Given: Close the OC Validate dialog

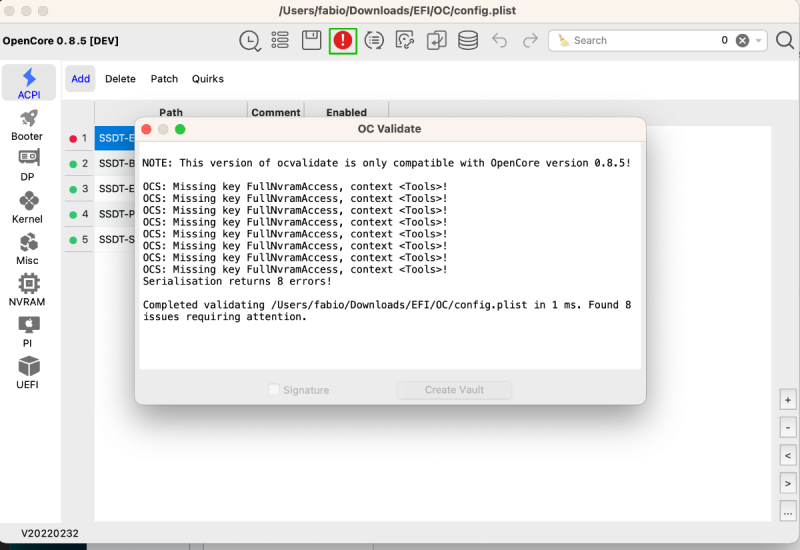Looking at the screenshot, I should click(146, 129).
